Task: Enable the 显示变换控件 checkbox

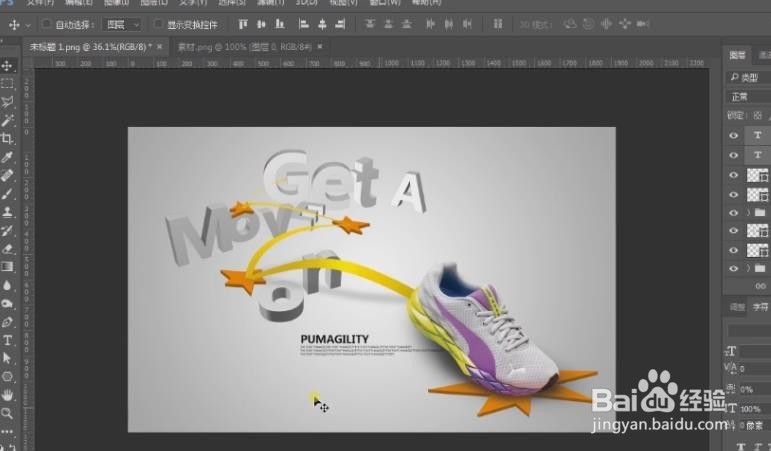Action: 158,24
